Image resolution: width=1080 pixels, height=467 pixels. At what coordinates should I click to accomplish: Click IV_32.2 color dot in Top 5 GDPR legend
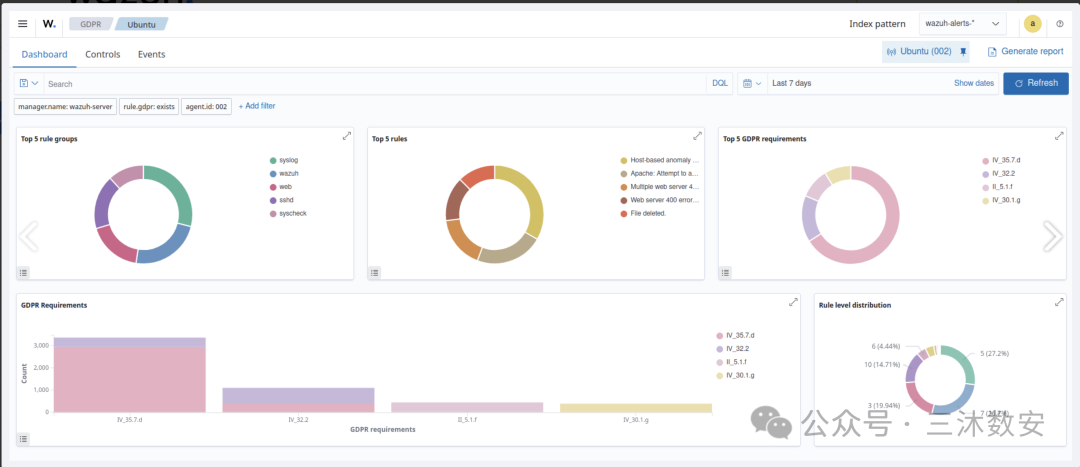tap(986, 174)
